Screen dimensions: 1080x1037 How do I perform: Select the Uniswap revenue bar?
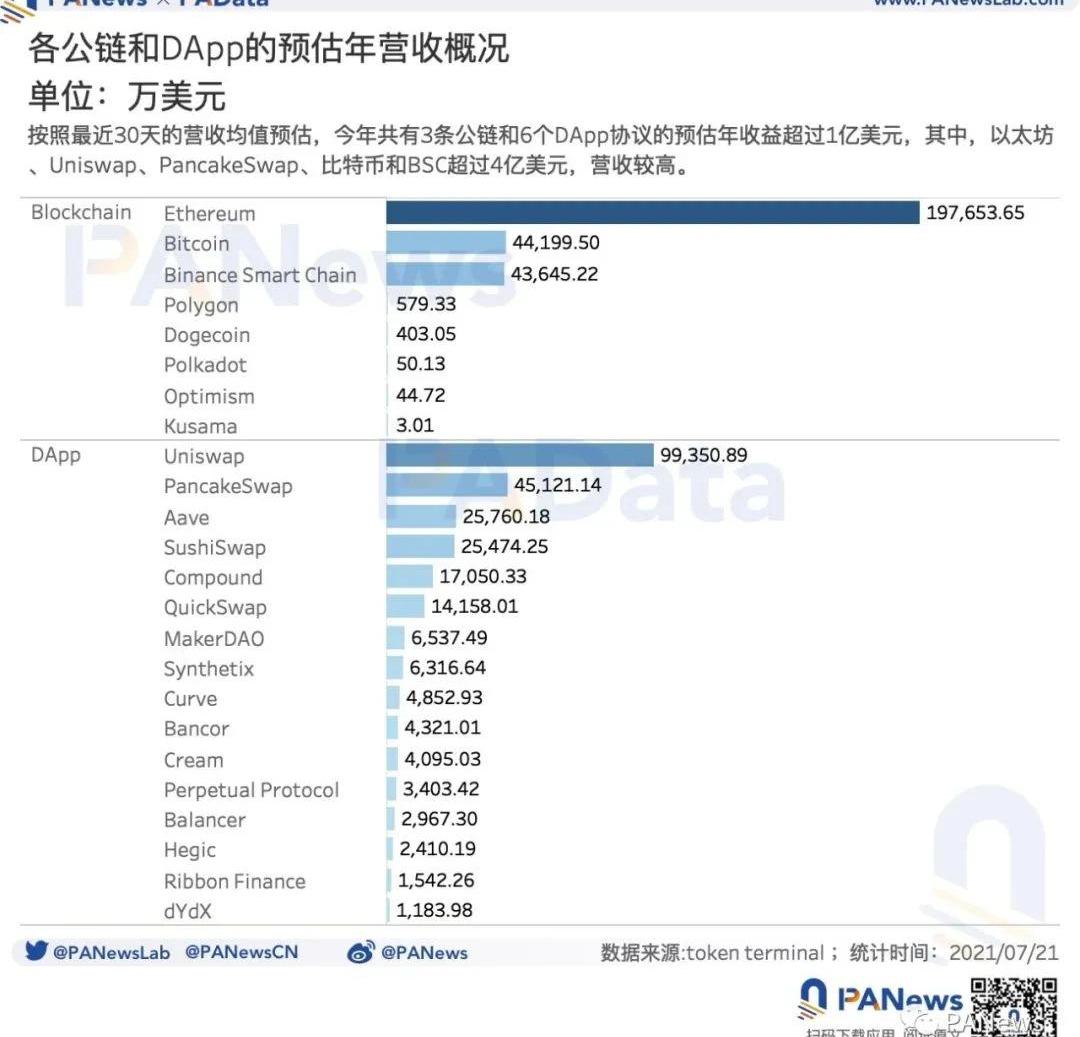[x=519, y=456]
